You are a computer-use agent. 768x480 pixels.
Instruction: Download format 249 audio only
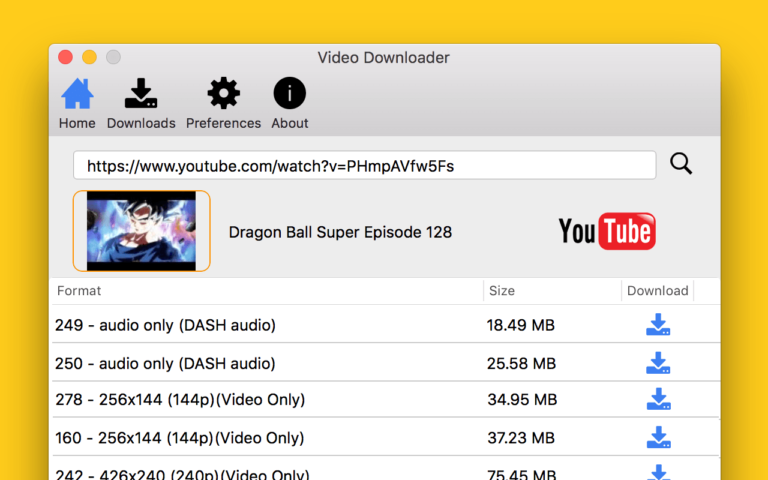pyautogui.click(x=658, y=325)
